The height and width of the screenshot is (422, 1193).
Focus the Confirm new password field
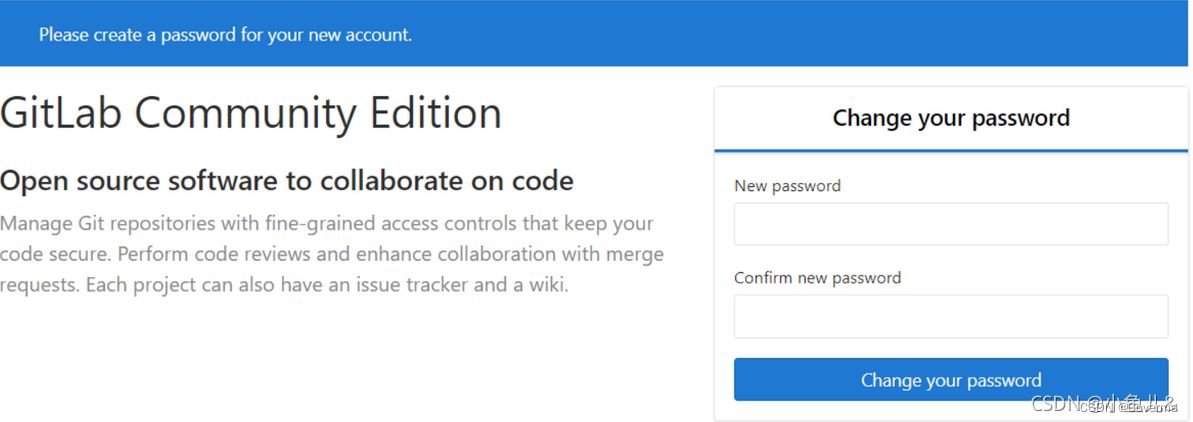point(950,316)
